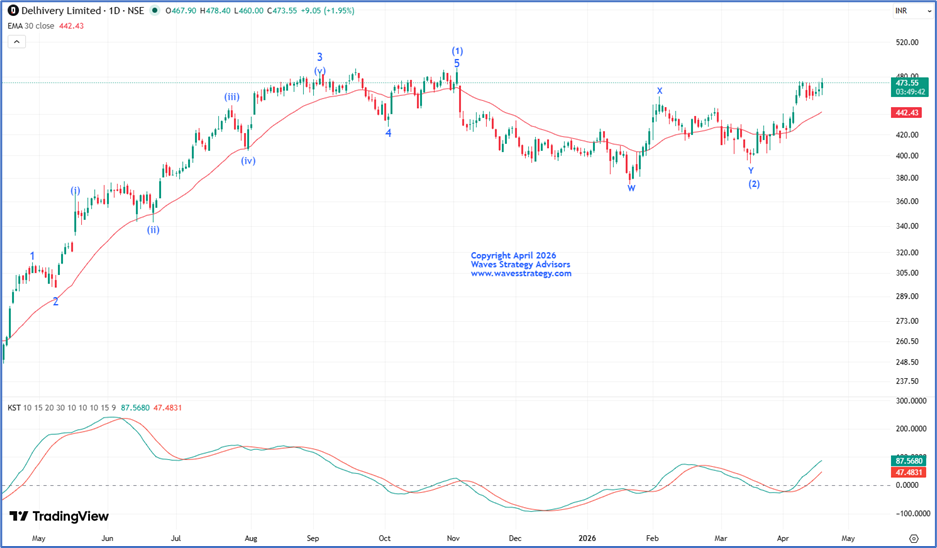The height and width of the screenshot is (548, 937).
Task: Click the -100.0000 KST scale label
Action: (911, 513)
